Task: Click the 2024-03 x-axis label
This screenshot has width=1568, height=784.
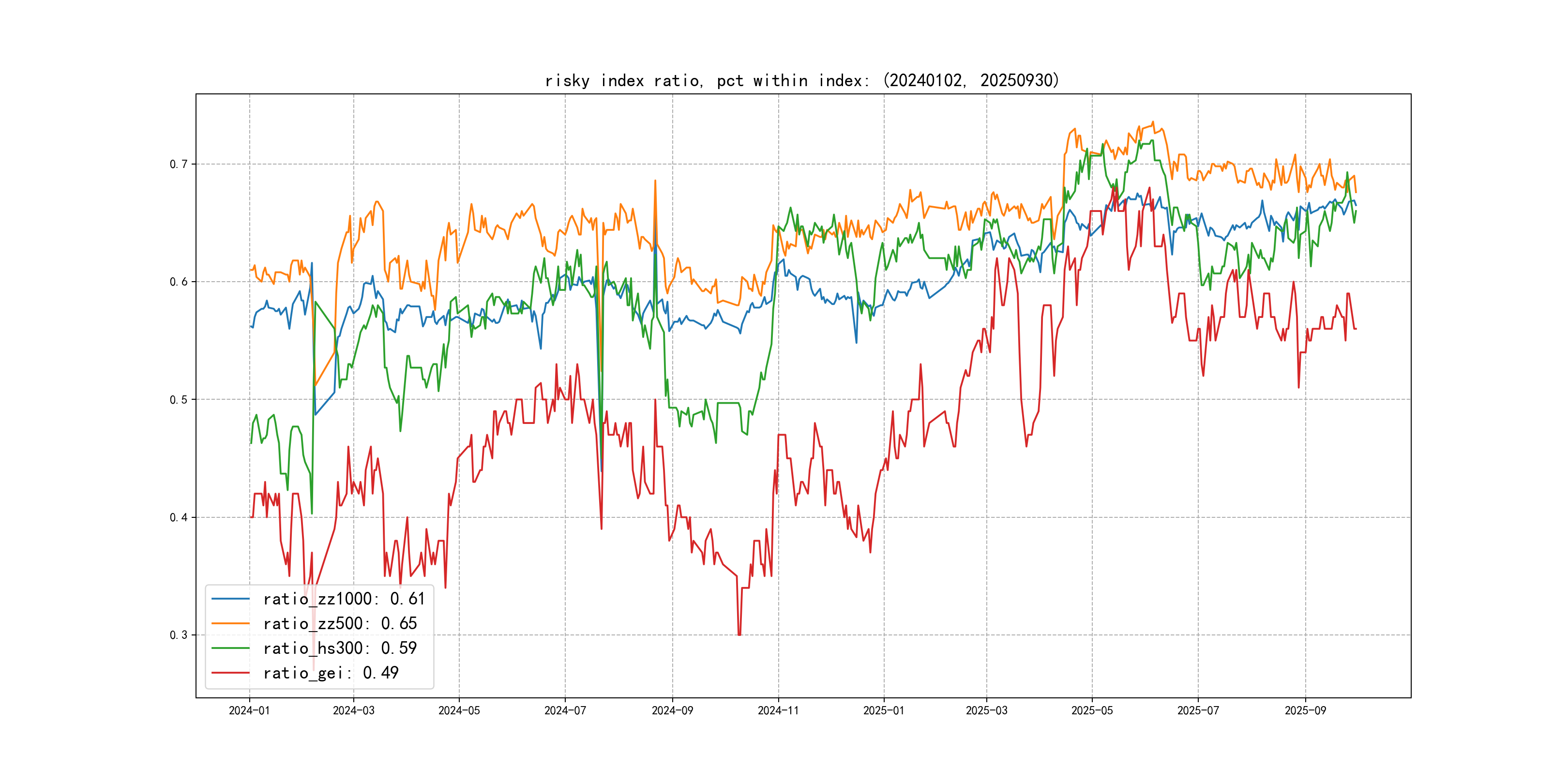Action: click(354, 711)
